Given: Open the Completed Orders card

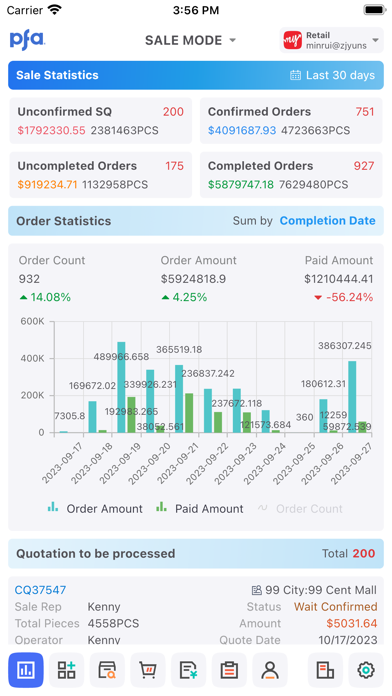Looking at the screenshot, I should [291, 175].
